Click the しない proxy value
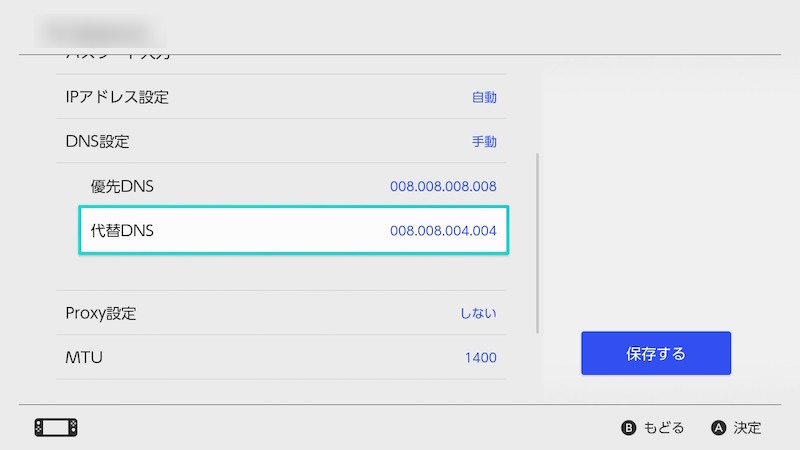 tap(477, 313)
